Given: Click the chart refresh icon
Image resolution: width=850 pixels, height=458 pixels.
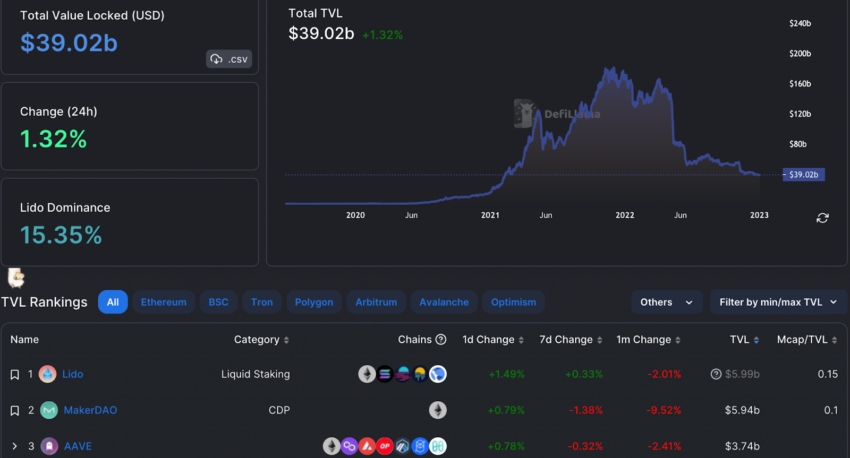Looking at the screenshot, I should coord(822,218).
